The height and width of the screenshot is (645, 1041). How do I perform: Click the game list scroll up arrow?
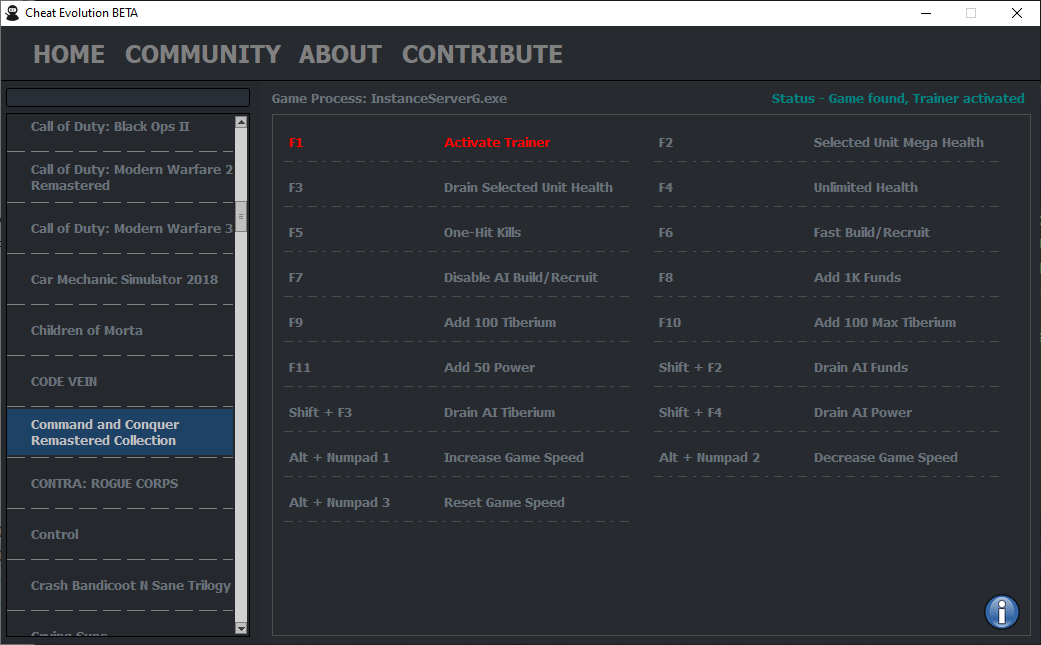(x=241, y=121)
